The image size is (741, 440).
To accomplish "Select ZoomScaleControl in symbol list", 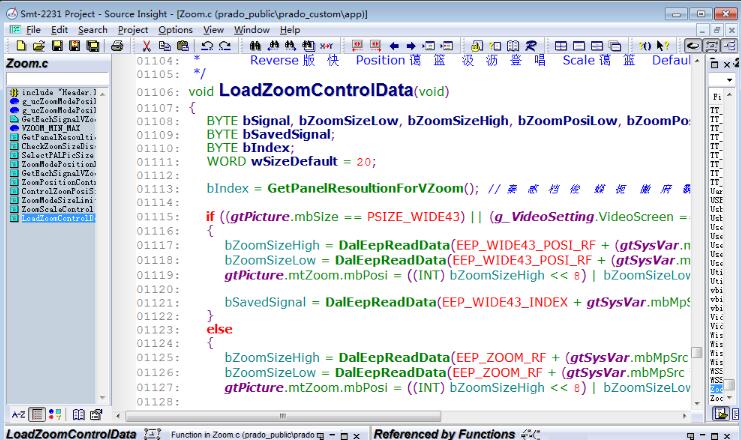I will [x=58, y=208].
